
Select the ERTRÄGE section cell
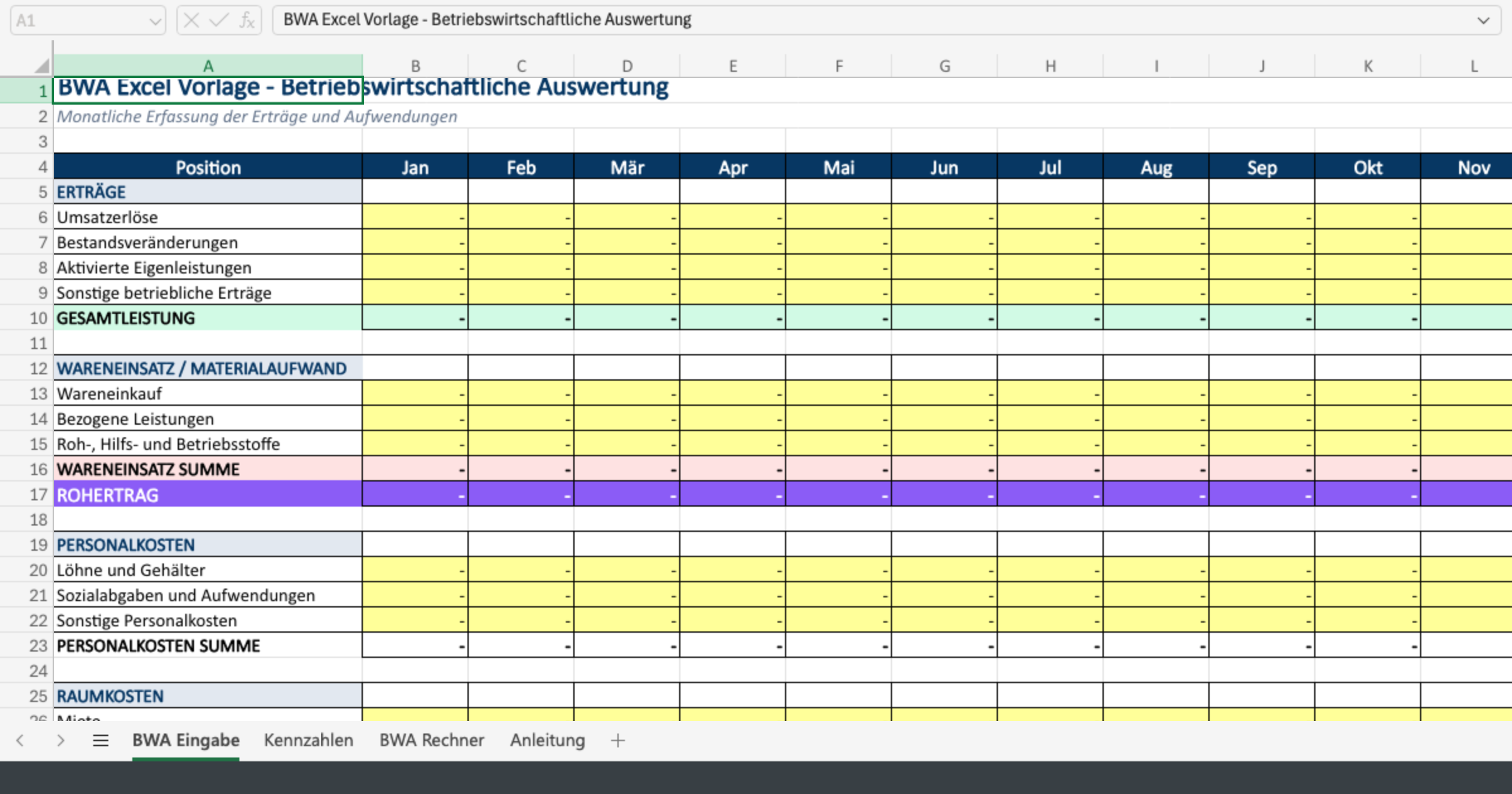[208, 192]
